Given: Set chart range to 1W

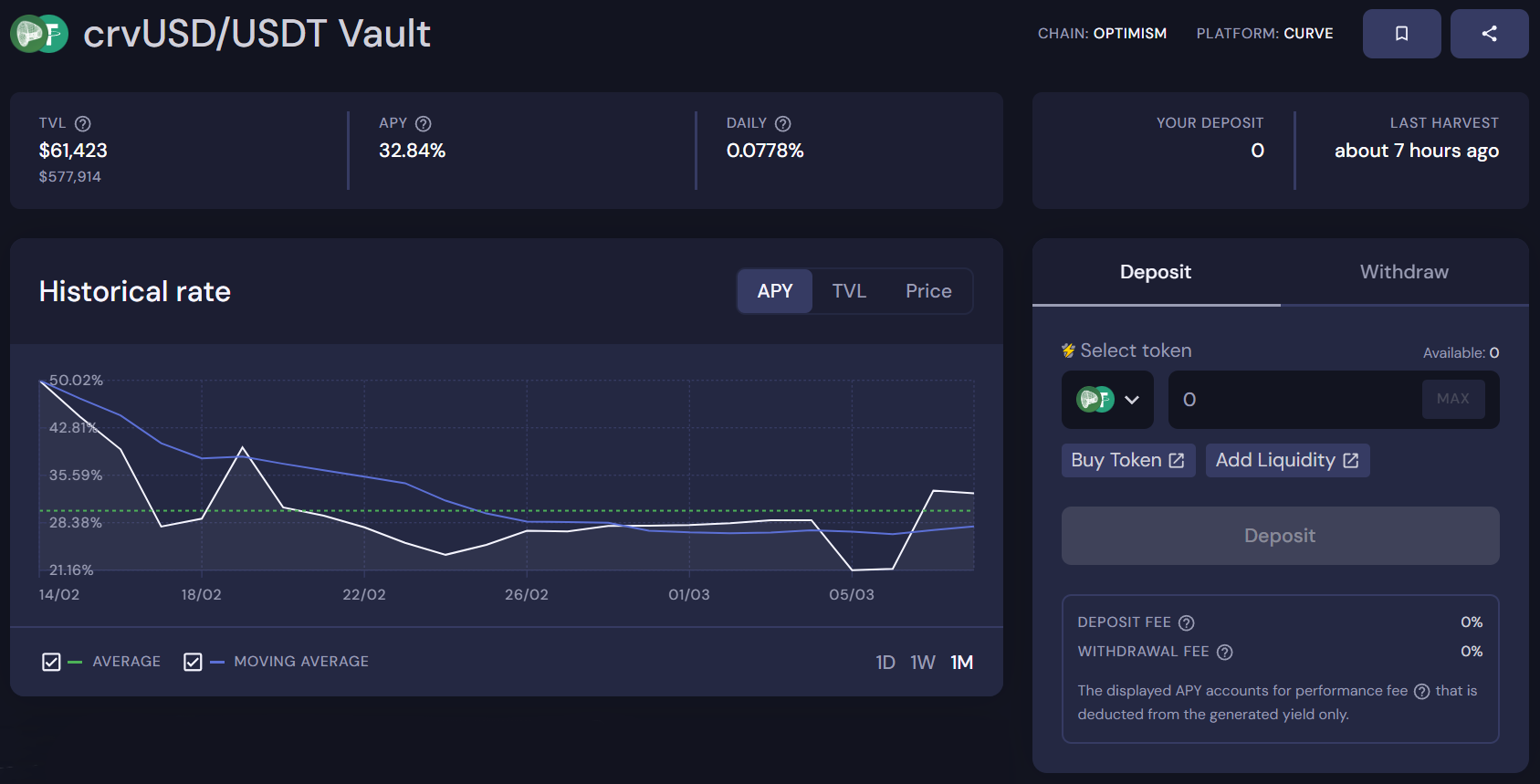Looking at the screenshot, I should [923, 663].
